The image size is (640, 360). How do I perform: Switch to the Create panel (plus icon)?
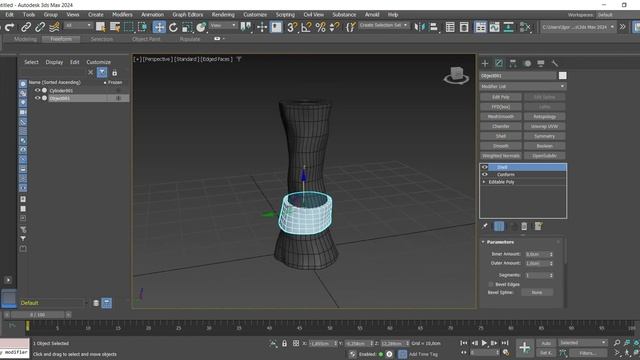click(485, 63)
